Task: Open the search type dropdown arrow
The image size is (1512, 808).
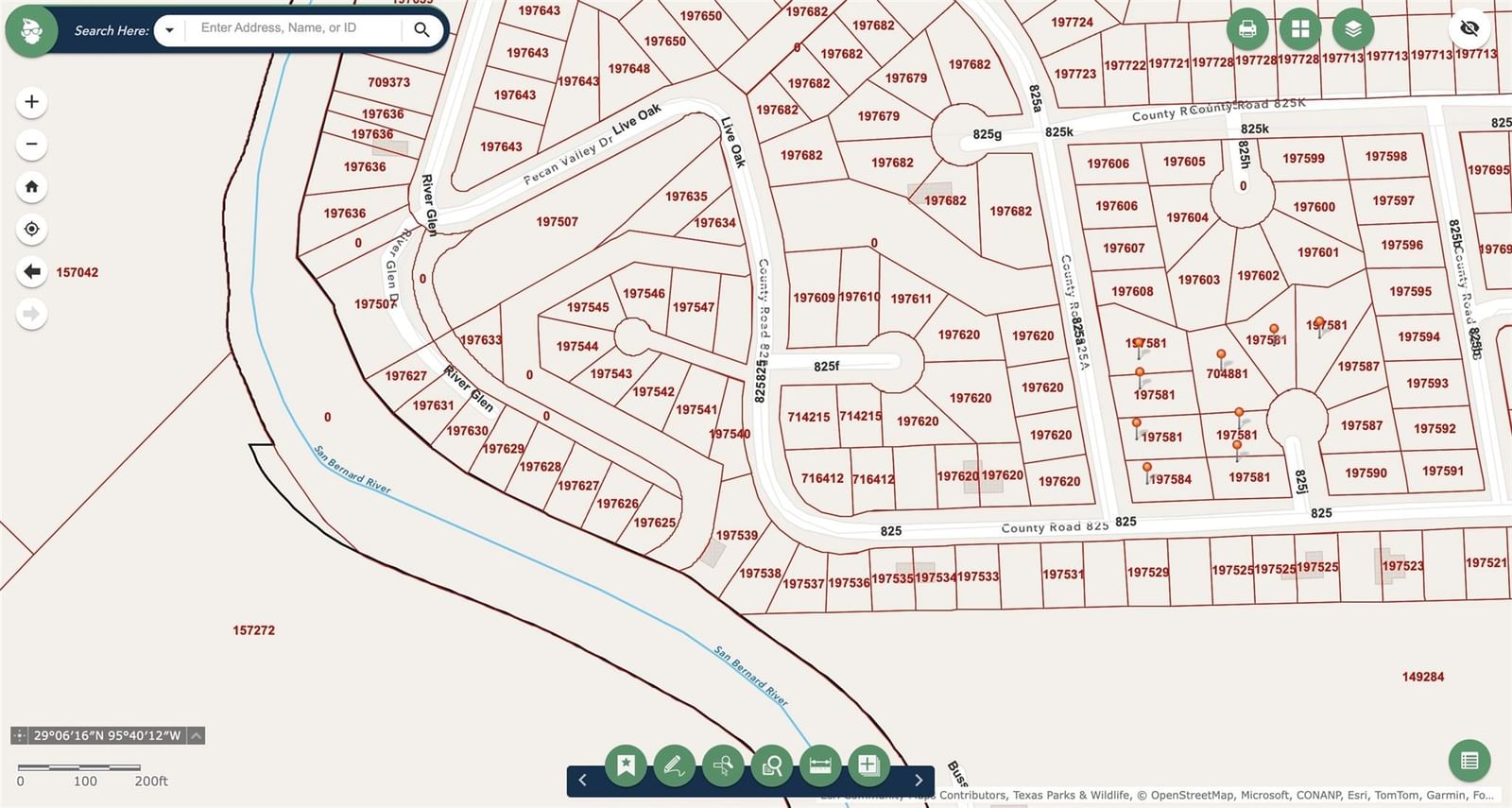Action: (169, 30)
